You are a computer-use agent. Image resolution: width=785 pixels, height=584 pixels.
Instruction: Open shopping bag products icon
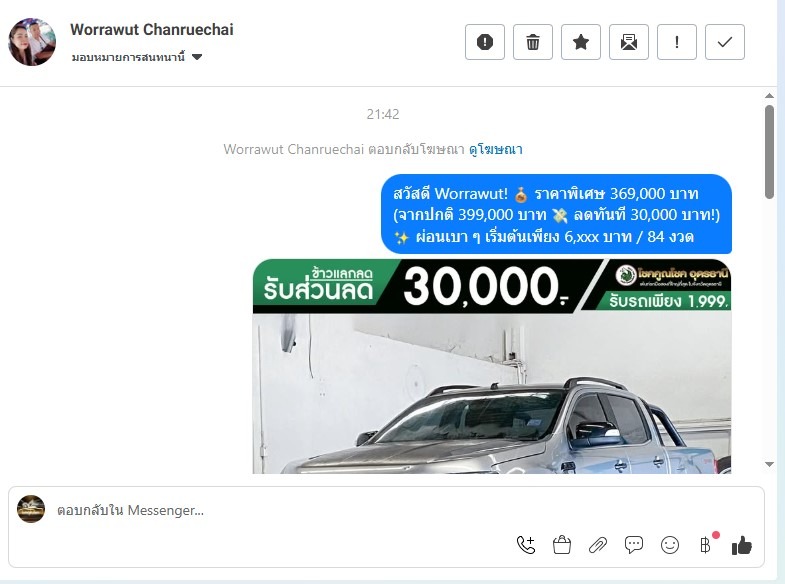[562, 545]
